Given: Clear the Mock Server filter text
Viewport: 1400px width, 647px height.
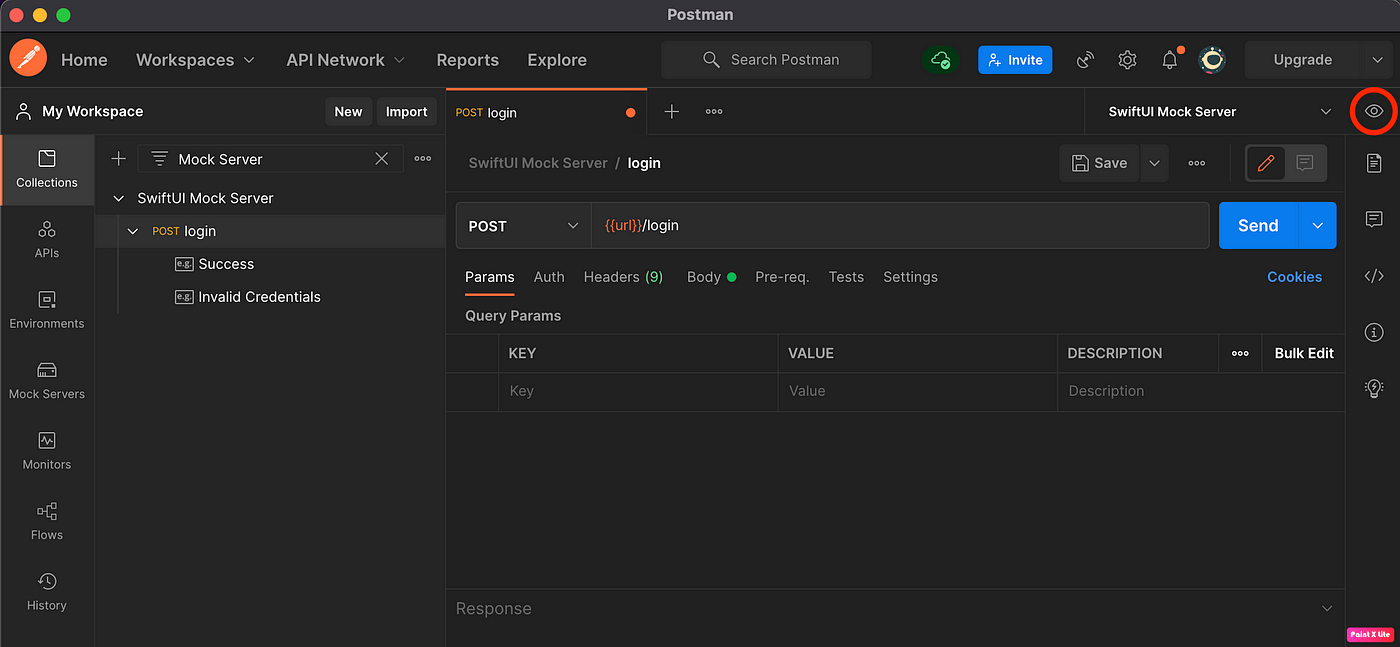Looking at the screenshot, I should (381, 159).
